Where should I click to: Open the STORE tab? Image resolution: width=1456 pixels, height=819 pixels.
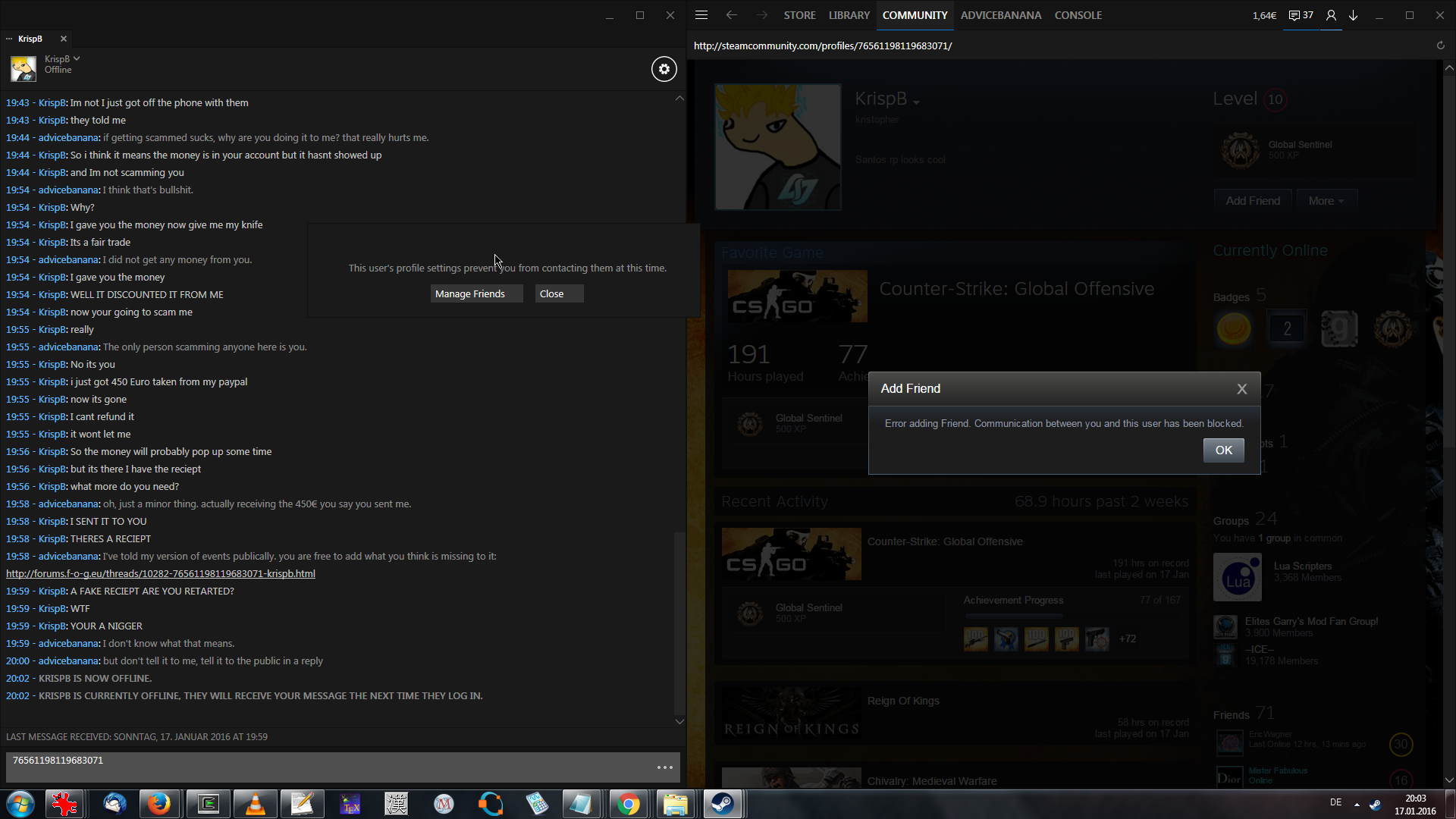(799, 15)
